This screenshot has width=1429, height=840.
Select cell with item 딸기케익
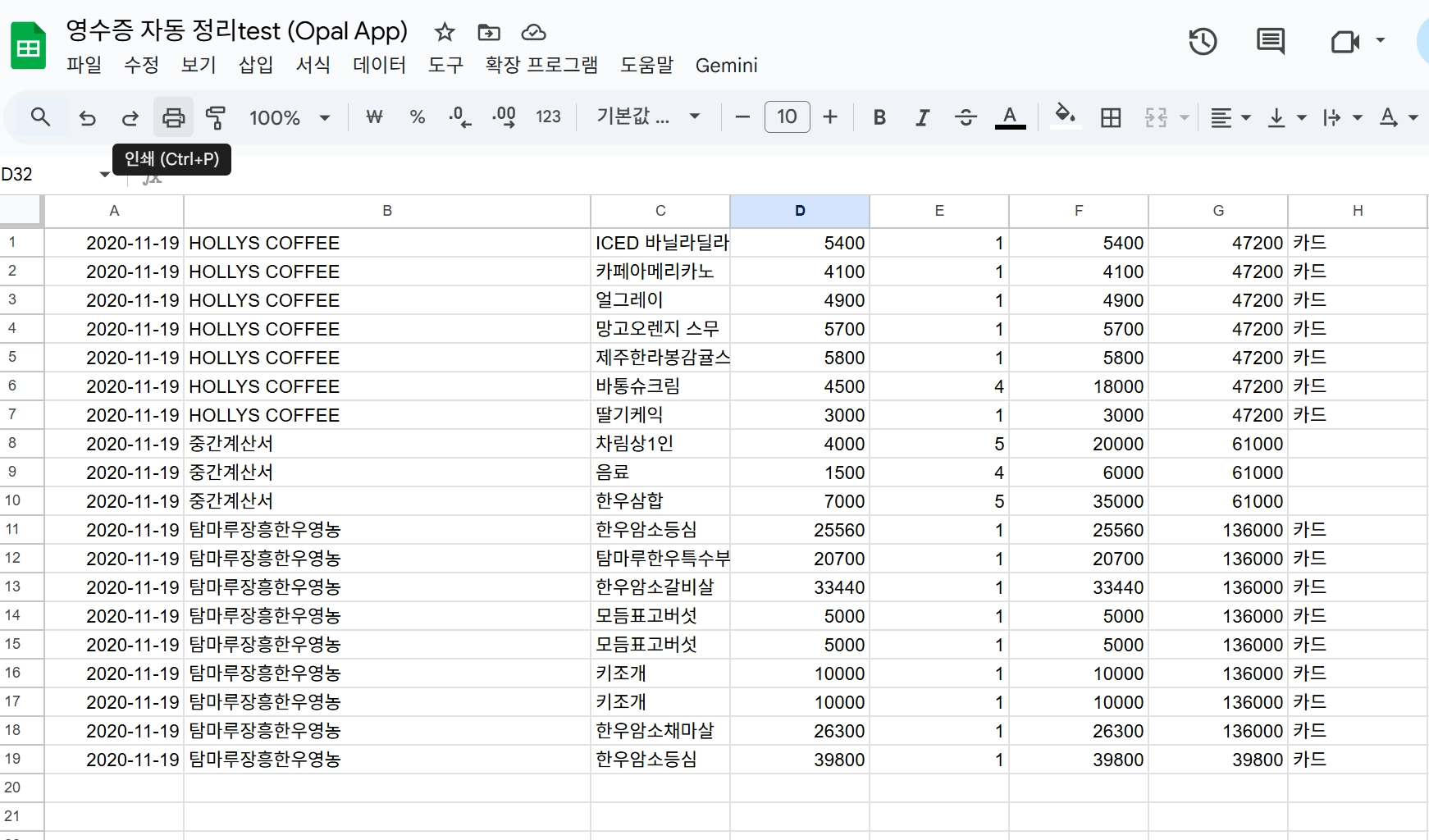660,415
